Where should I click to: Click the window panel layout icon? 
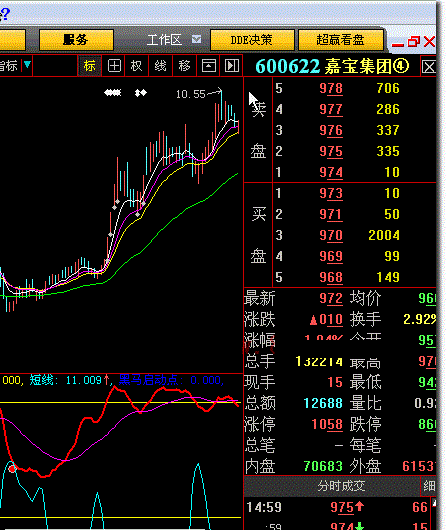click(209, 66)
